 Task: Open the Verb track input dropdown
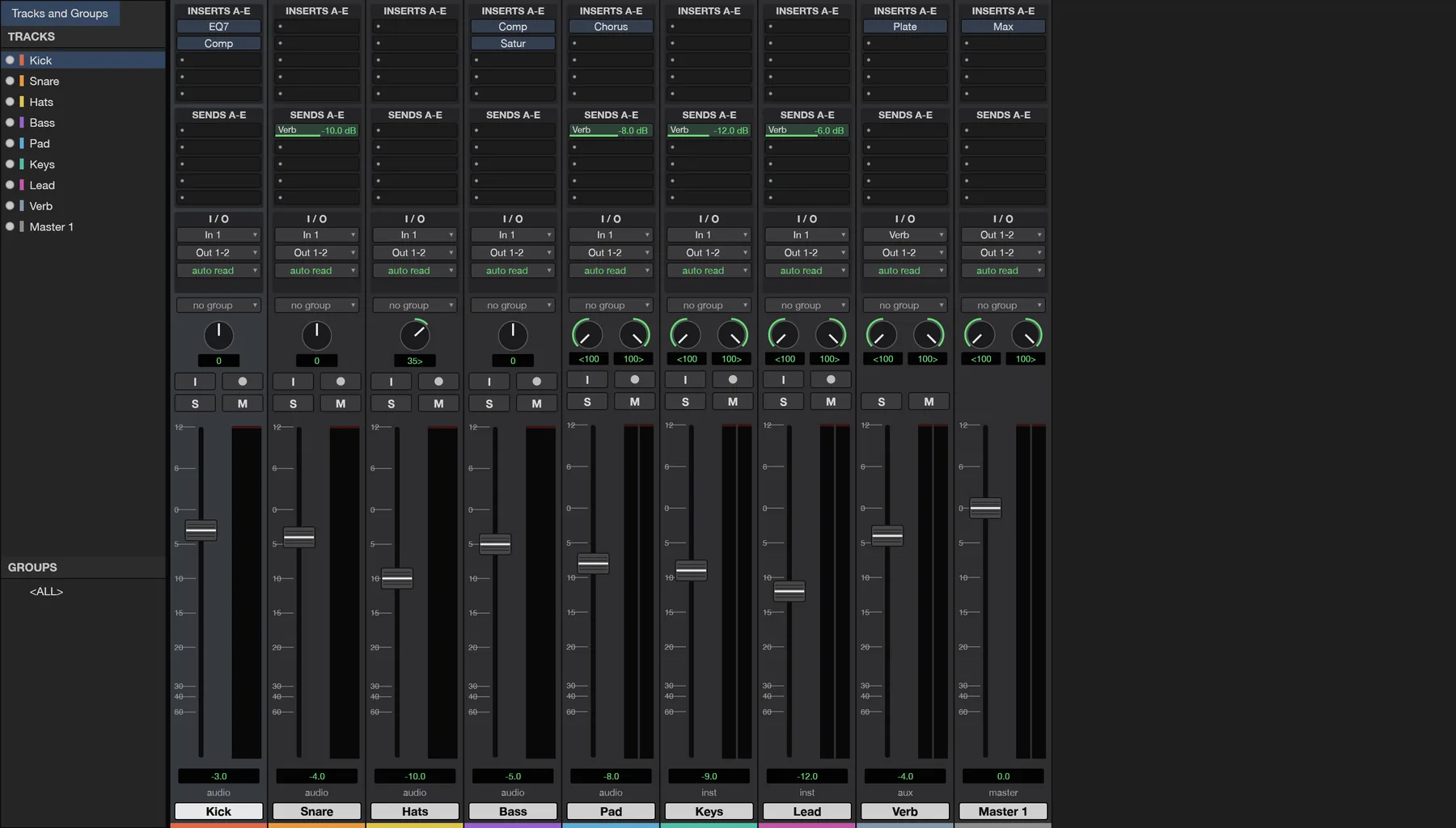(905, 234)
